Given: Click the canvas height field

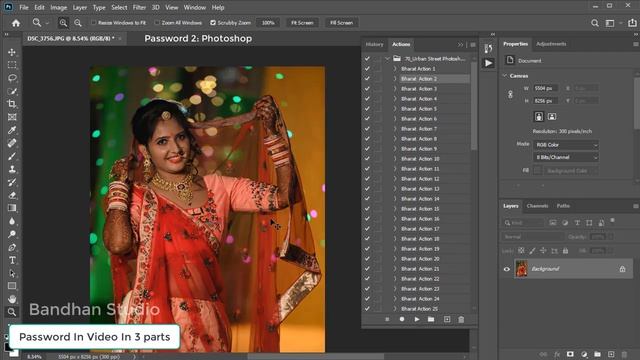Looking at the screenshot, I should click(545, 100).
